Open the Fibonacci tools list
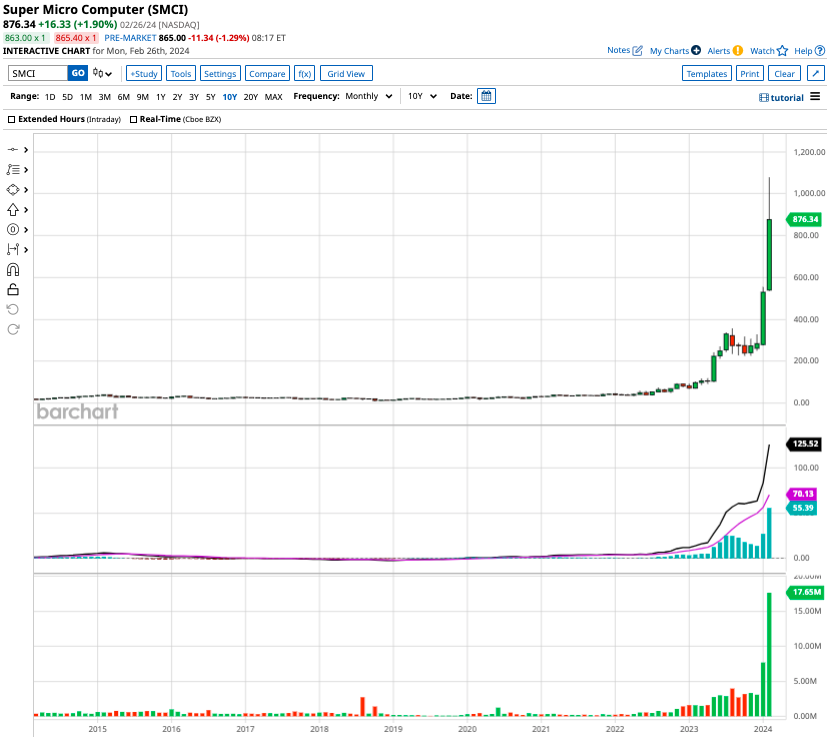This screenshot has height=743, width=840. (x=13, y=169)
